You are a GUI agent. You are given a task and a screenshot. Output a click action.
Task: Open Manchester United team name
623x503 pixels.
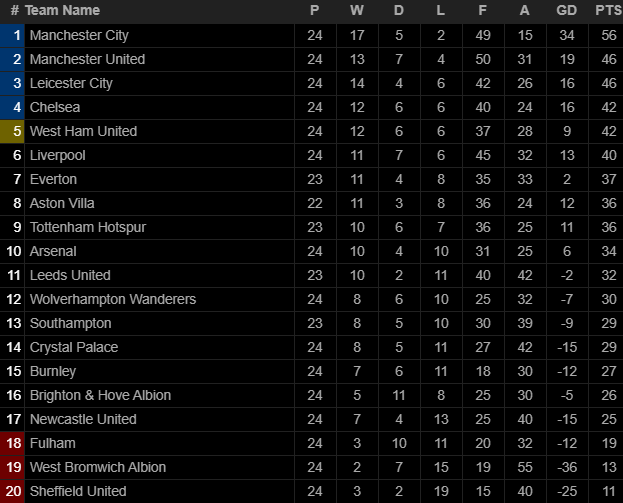tap(87, 59)
